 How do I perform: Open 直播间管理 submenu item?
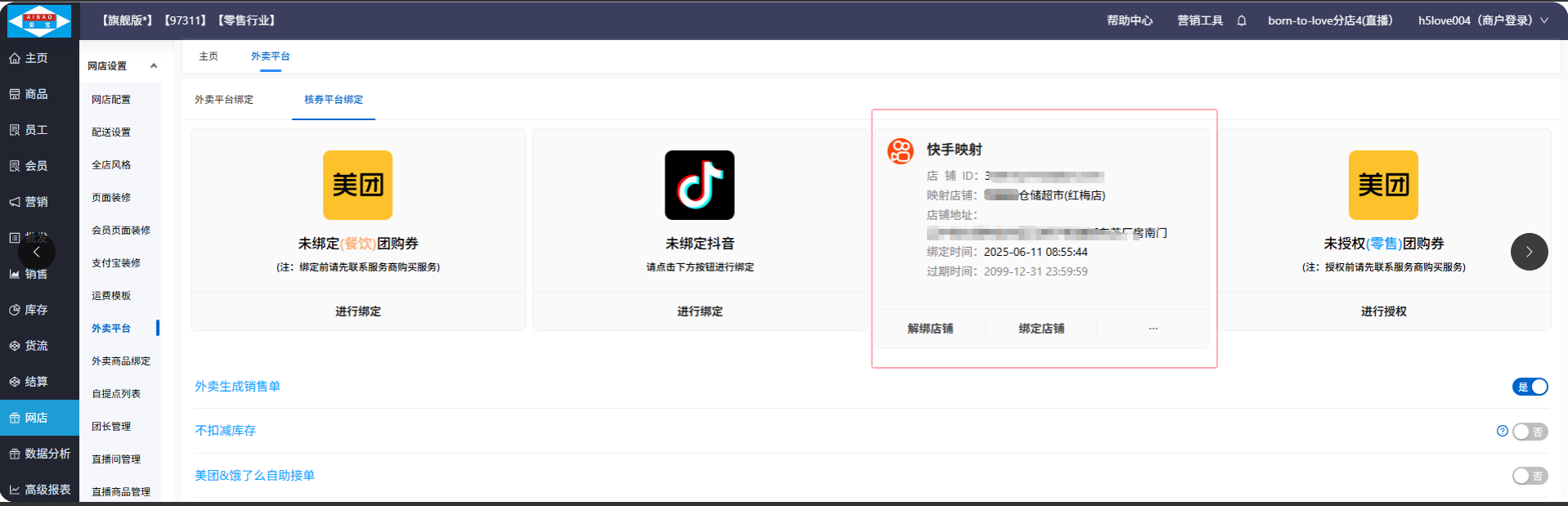(x=116, y=459)
